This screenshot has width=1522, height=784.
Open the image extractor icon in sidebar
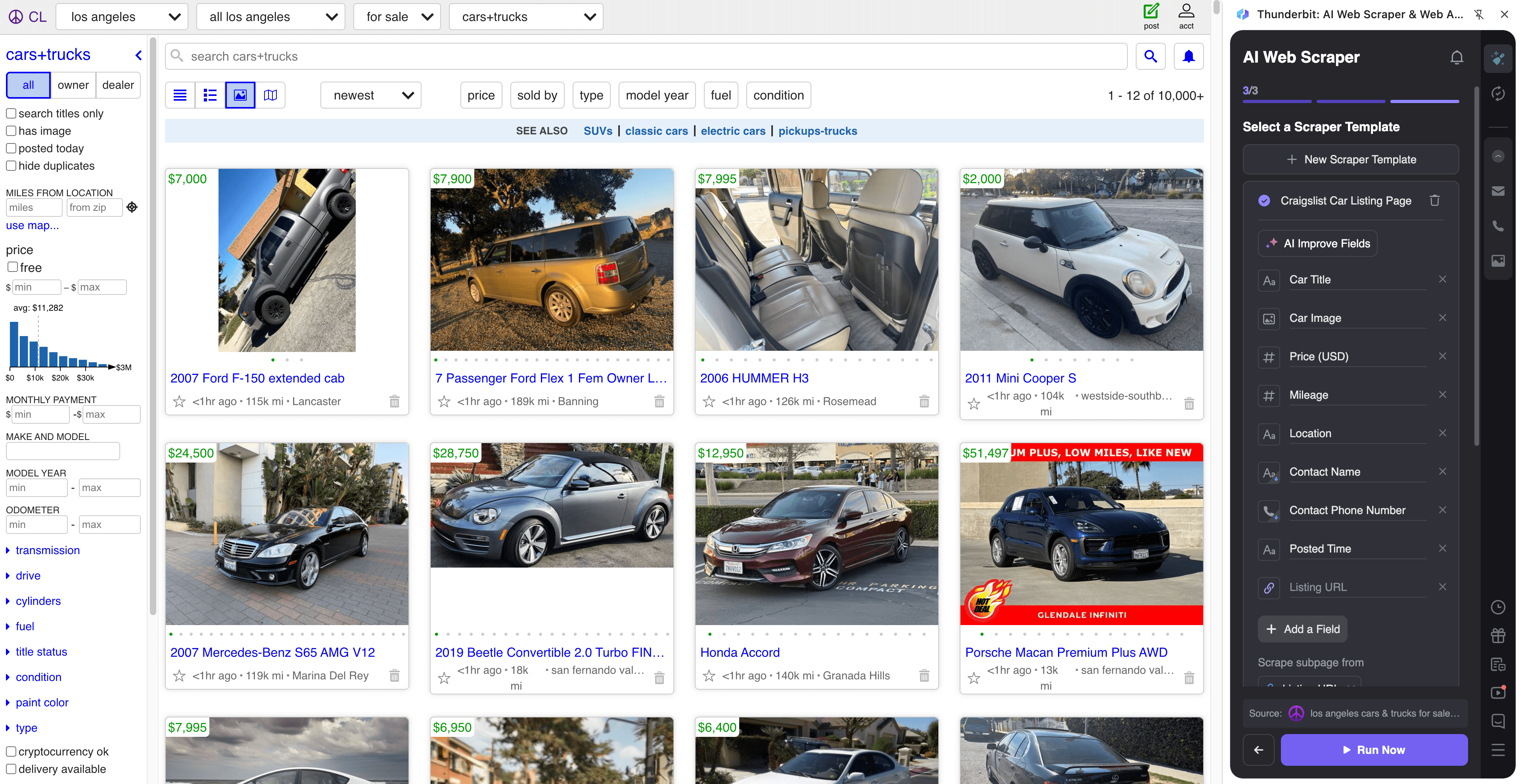[1498, 261]
